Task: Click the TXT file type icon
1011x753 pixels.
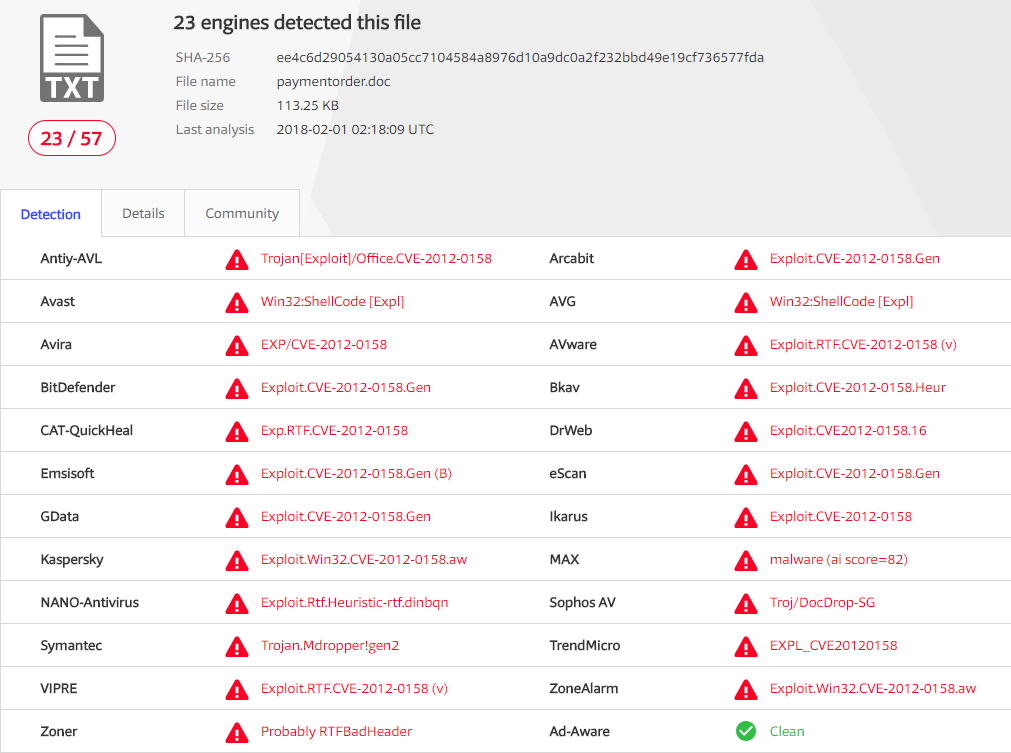Action: [x=72, y=58]
